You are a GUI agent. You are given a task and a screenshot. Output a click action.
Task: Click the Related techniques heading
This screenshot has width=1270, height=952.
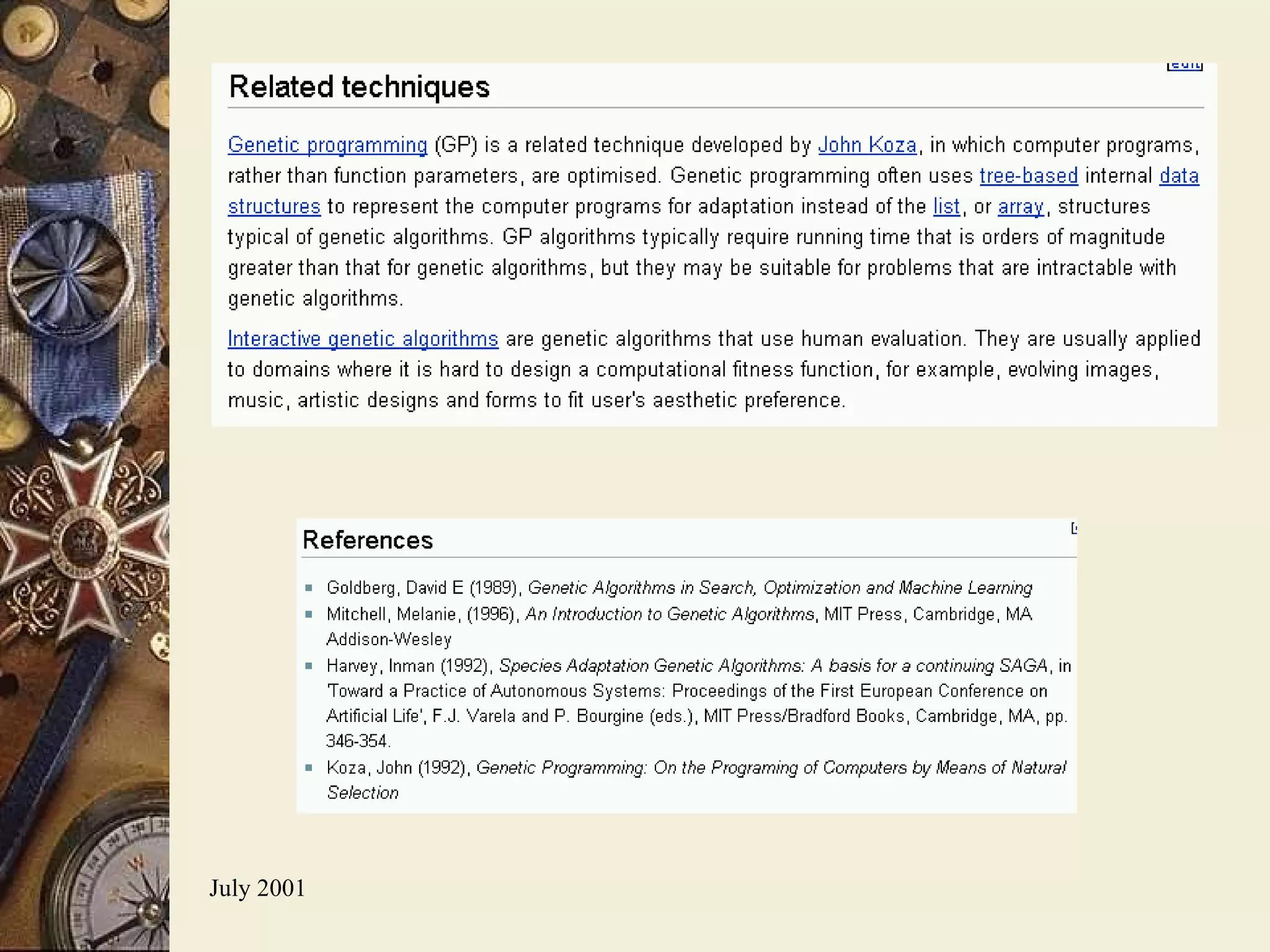[359, 87]
